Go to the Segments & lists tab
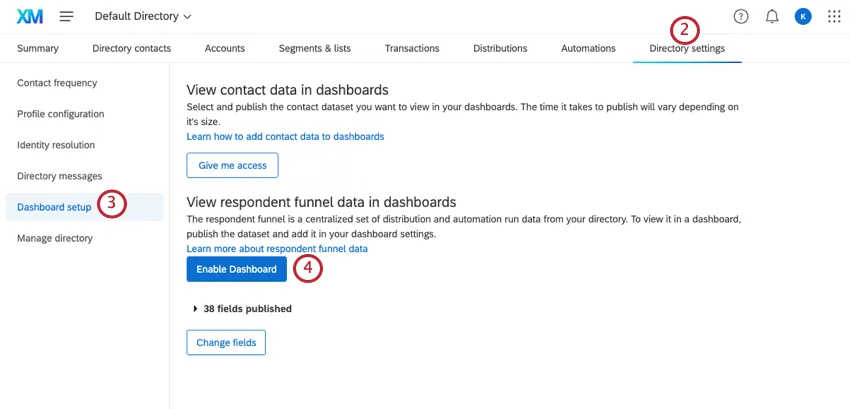Image resolution: width=850 pixels, height=409 pixels. coord(315,48)
